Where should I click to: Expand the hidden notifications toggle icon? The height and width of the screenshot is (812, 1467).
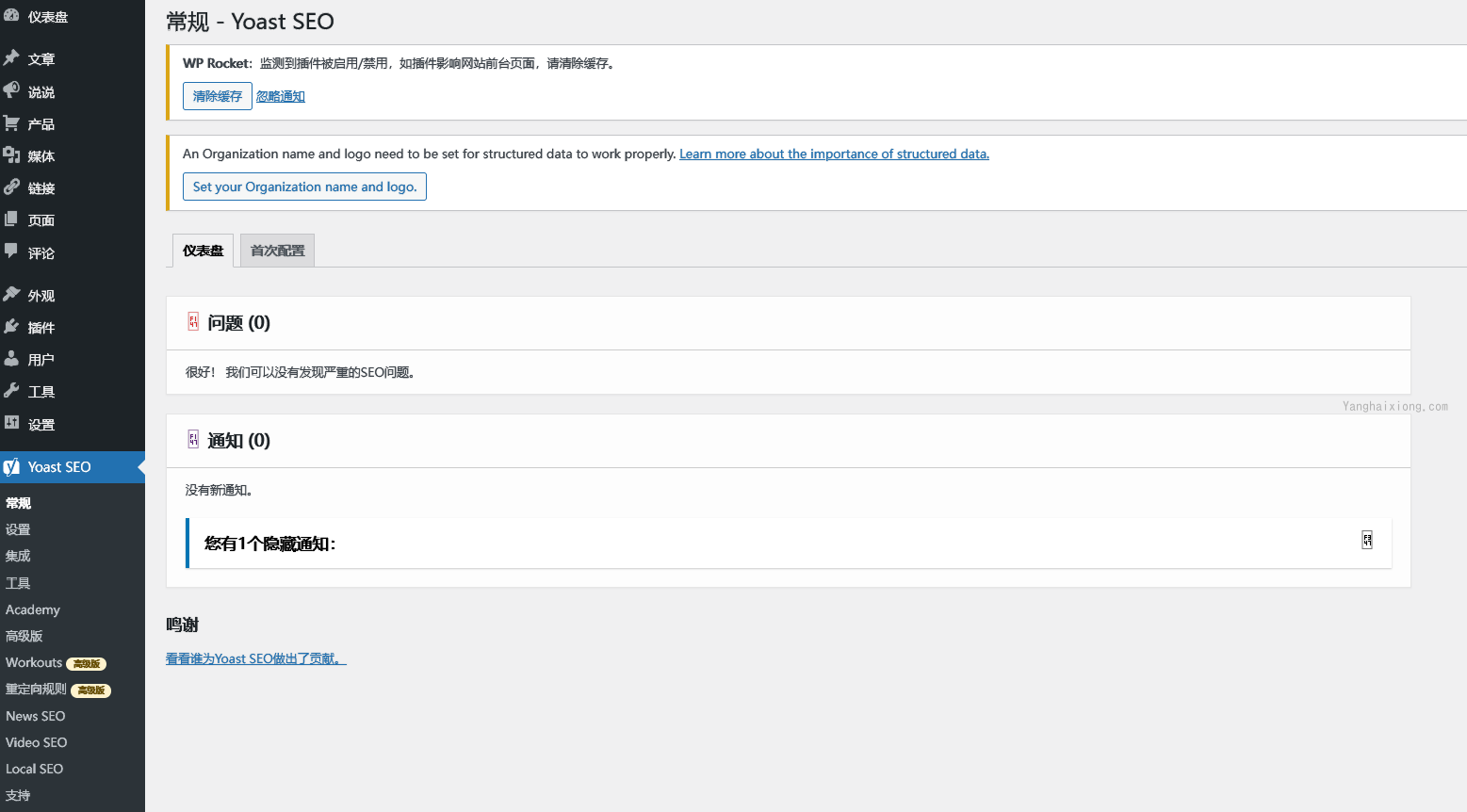pos(1367,540)
